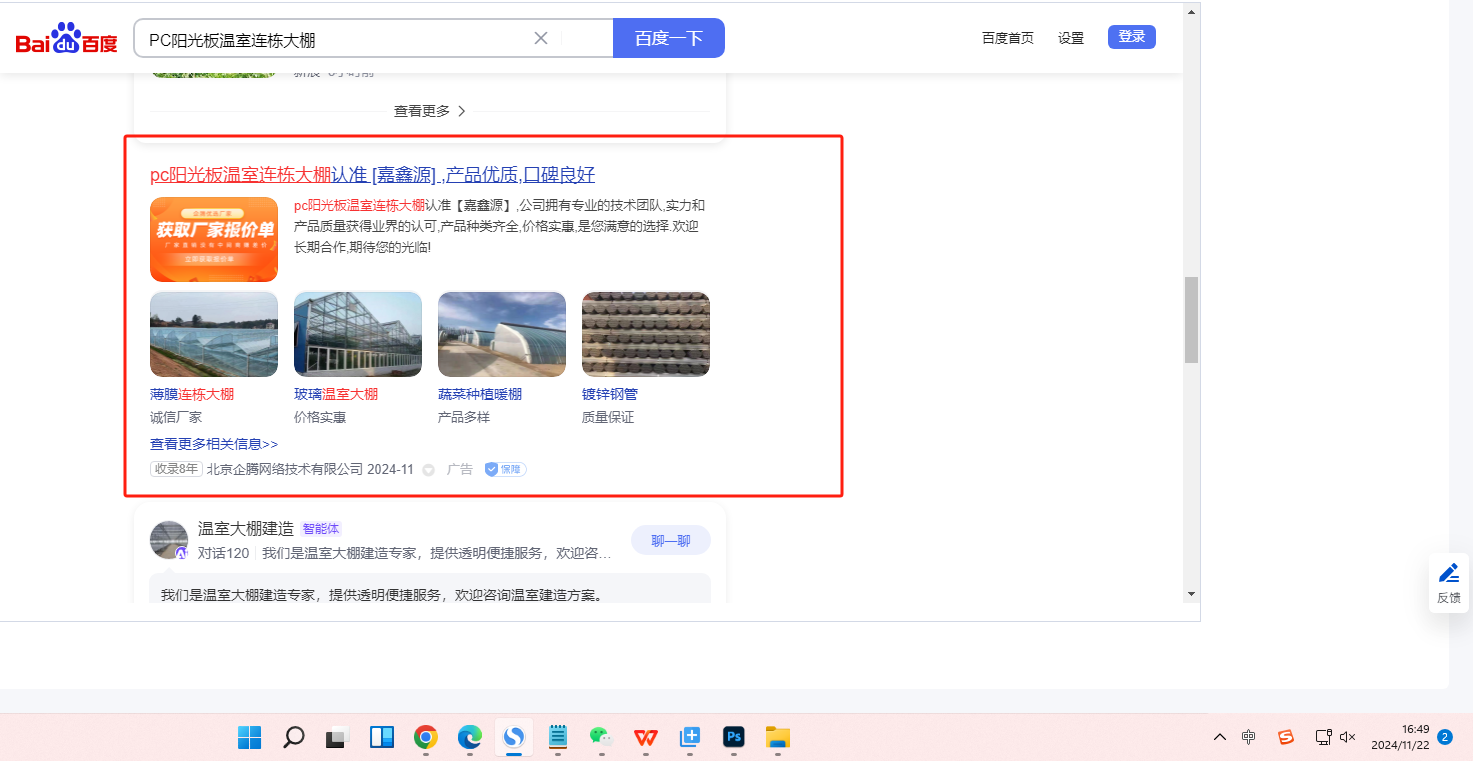The height and width of the screenshot is (761, 1473).
Task: Click the 保障 shield badge
Action: (505, 469)
